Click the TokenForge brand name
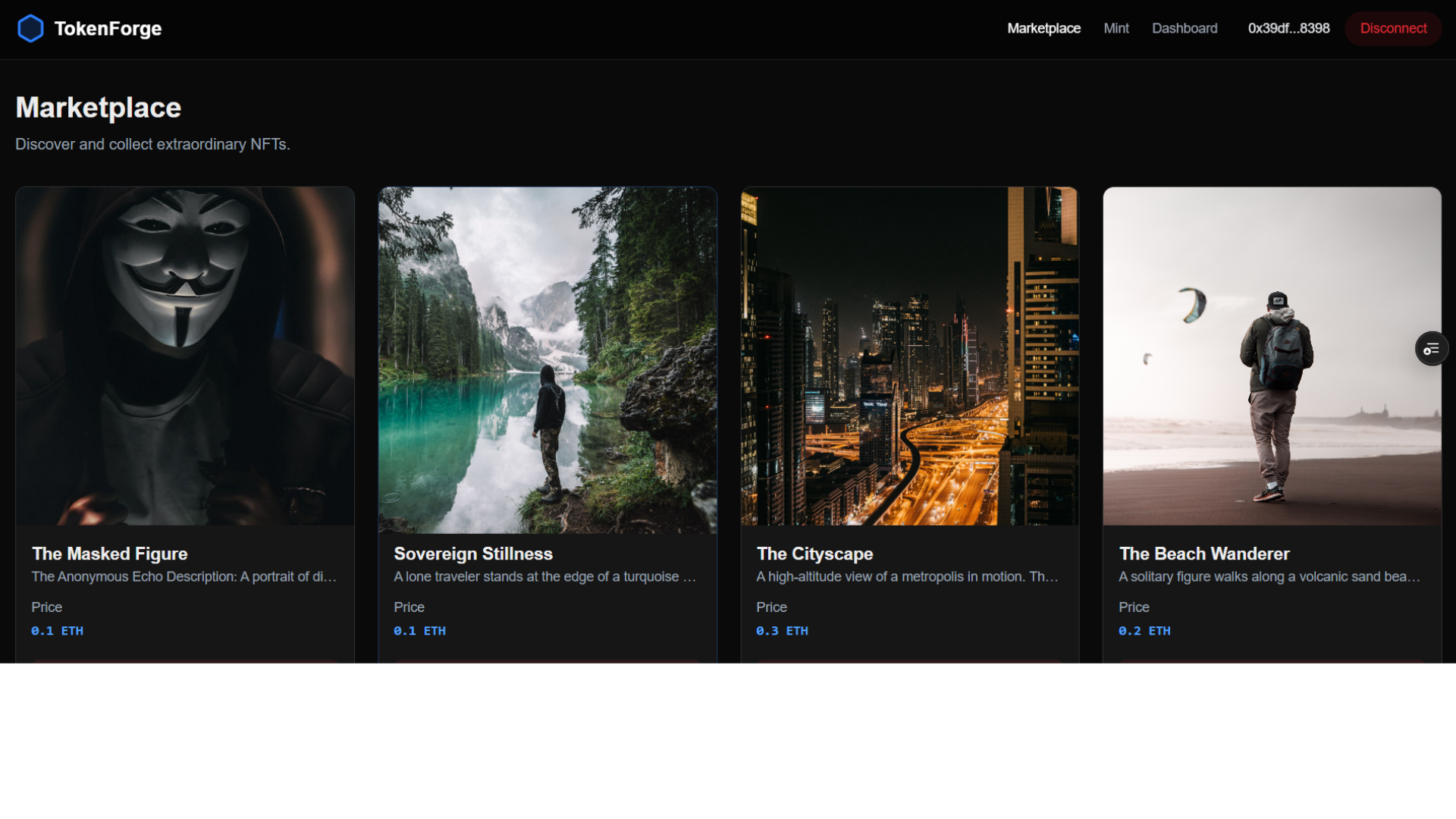Viewport: 1456px width, 819px height. tap(108, 29)
